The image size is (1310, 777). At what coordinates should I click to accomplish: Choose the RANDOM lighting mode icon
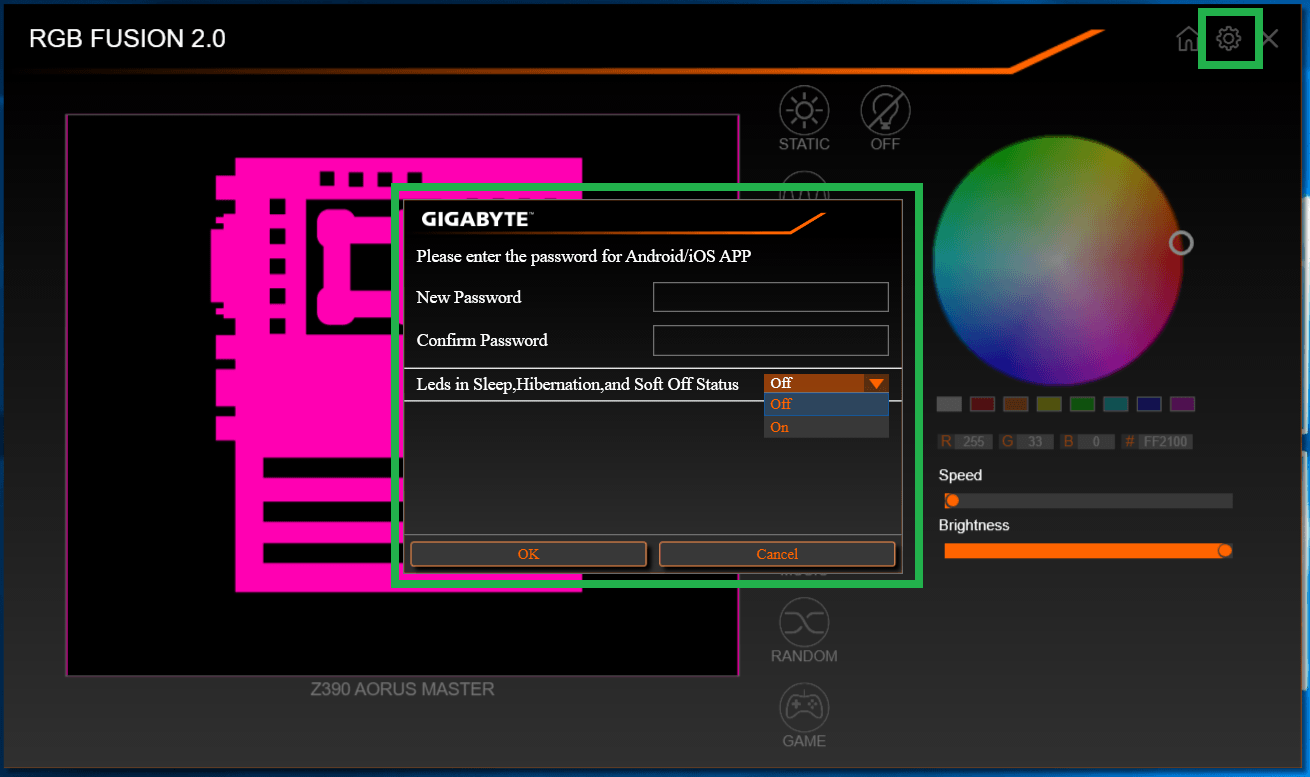coord(804,622)
